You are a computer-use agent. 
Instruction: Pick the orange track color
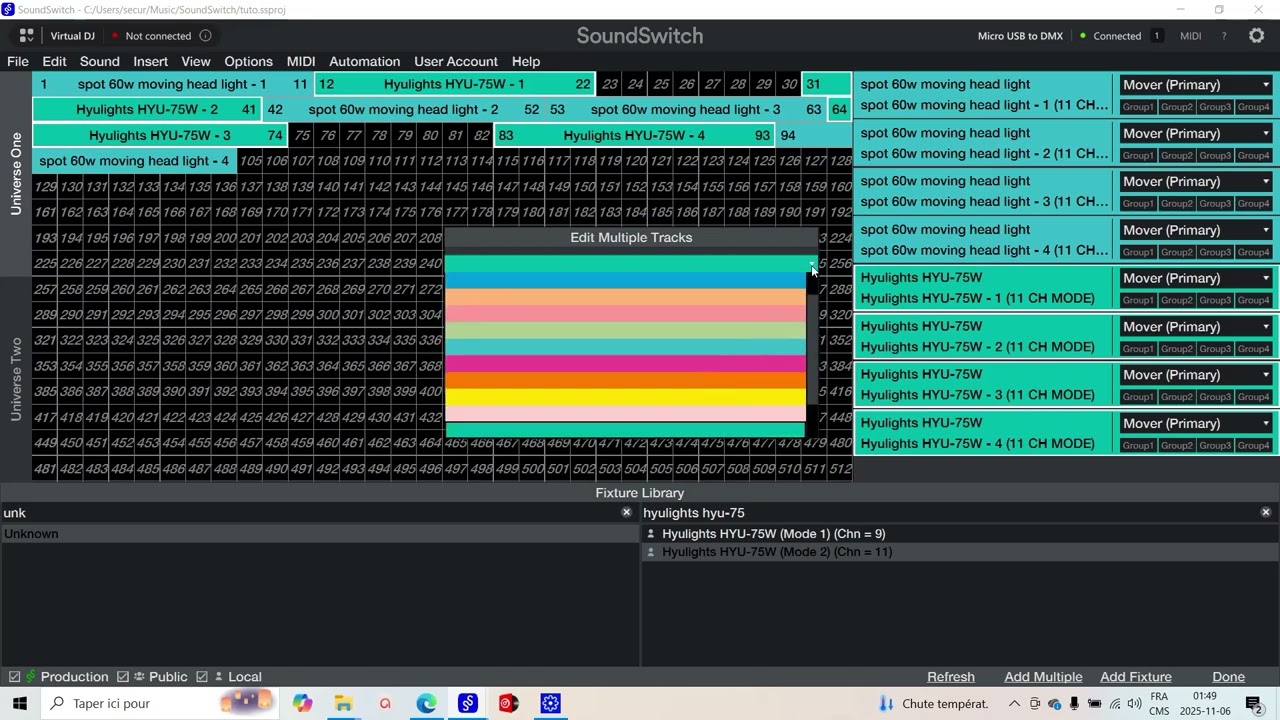(x=625, y=381)
